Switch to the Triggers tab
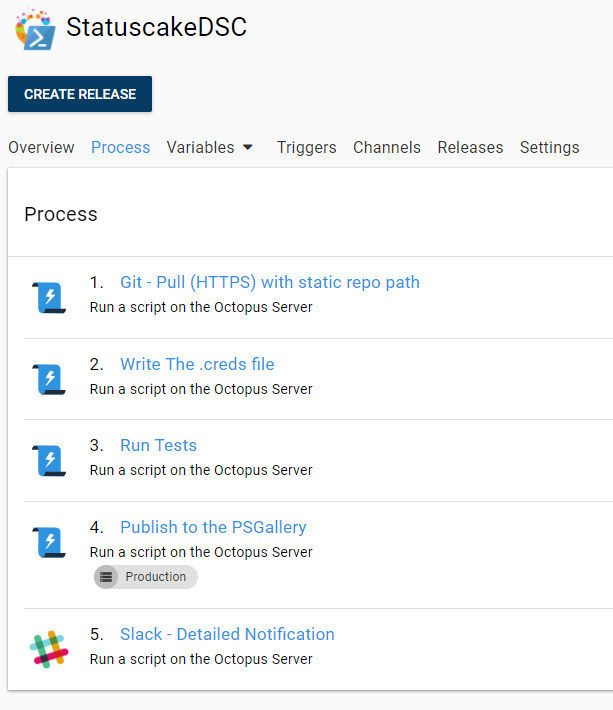This screenshot has height=710, width=613. point(306,148)
